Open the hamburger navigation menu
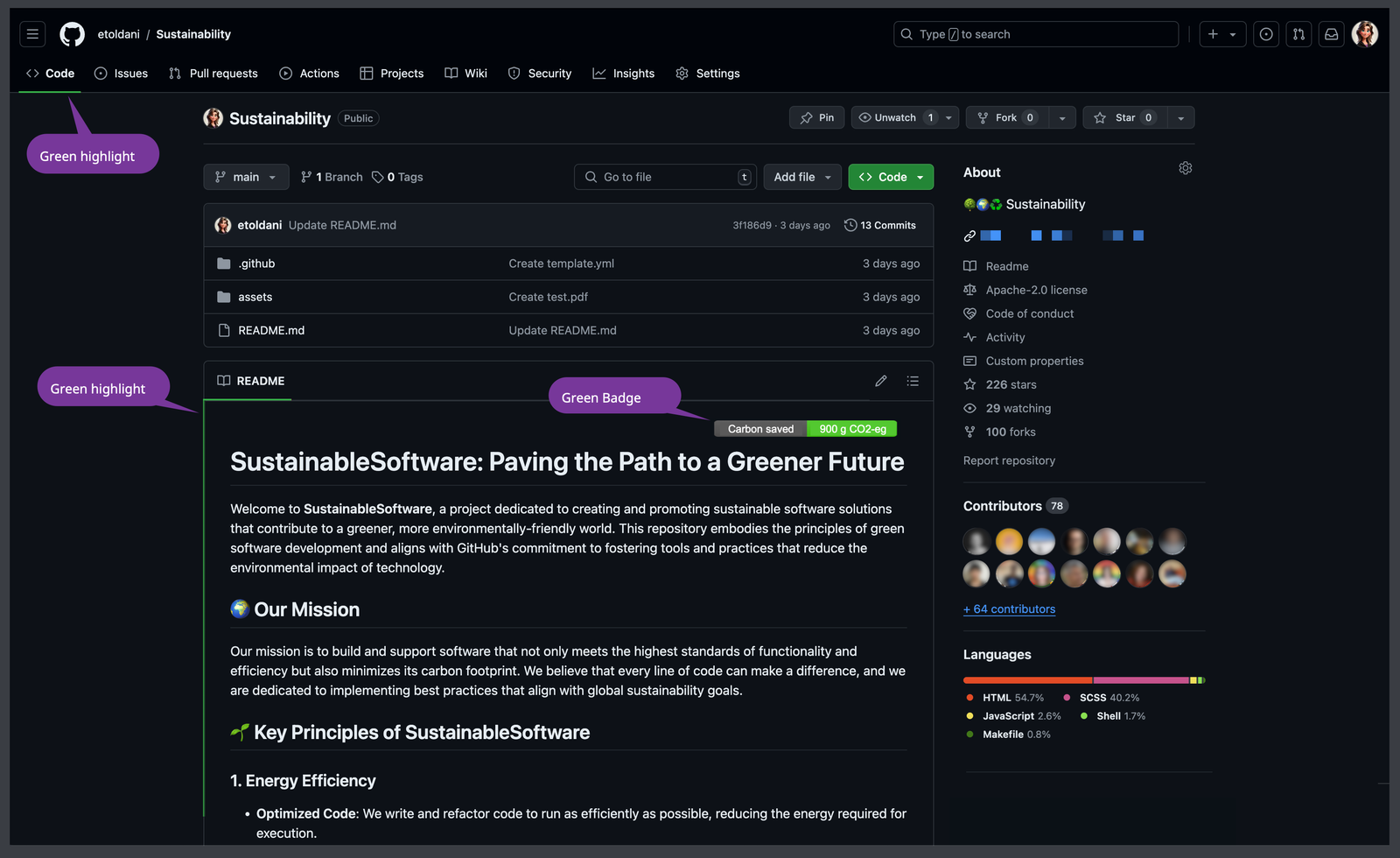 coord(32,34)
